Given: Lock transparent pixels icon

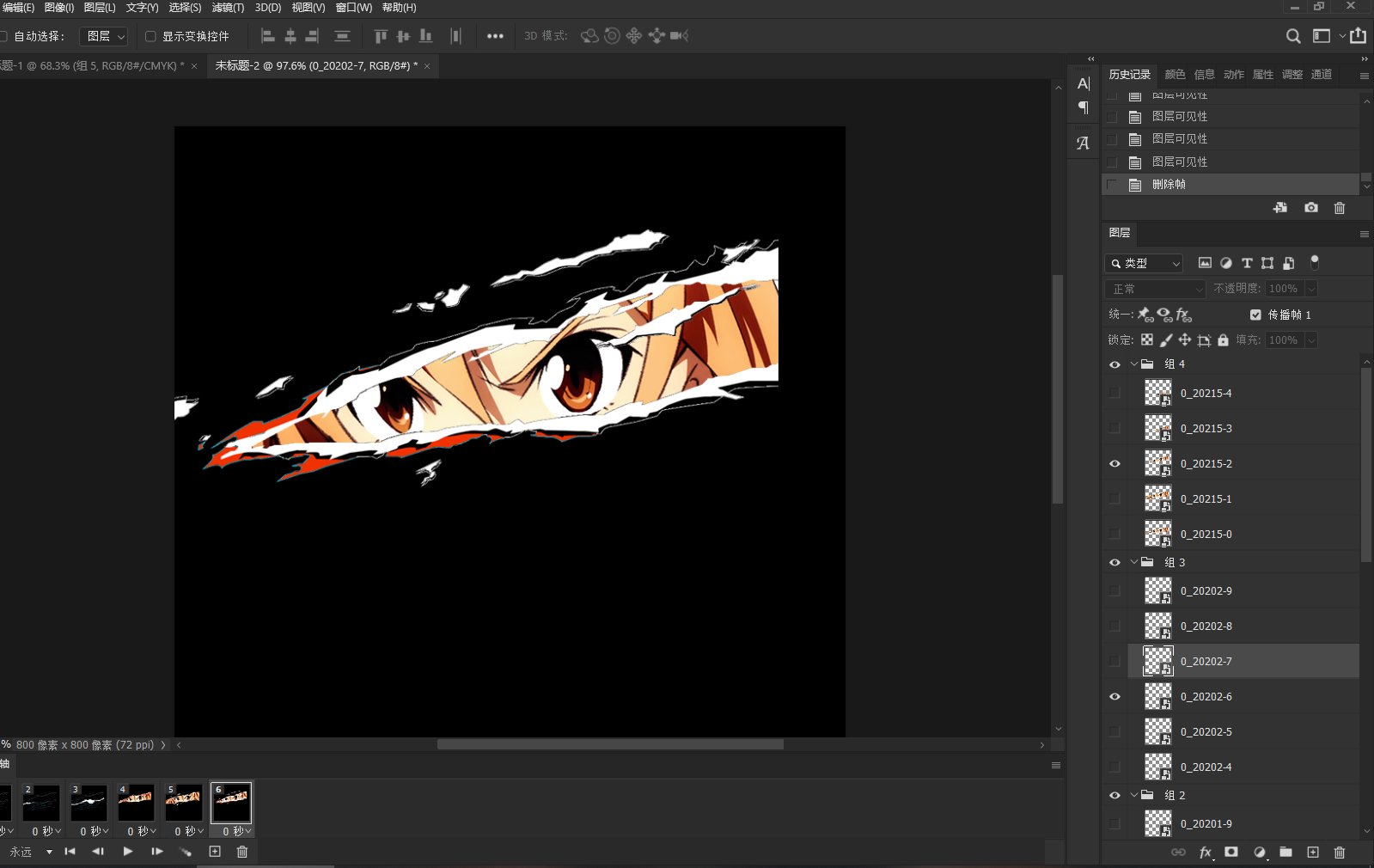Looking at the screenshot, I should pyautogui.click(x=1147, y=340).
